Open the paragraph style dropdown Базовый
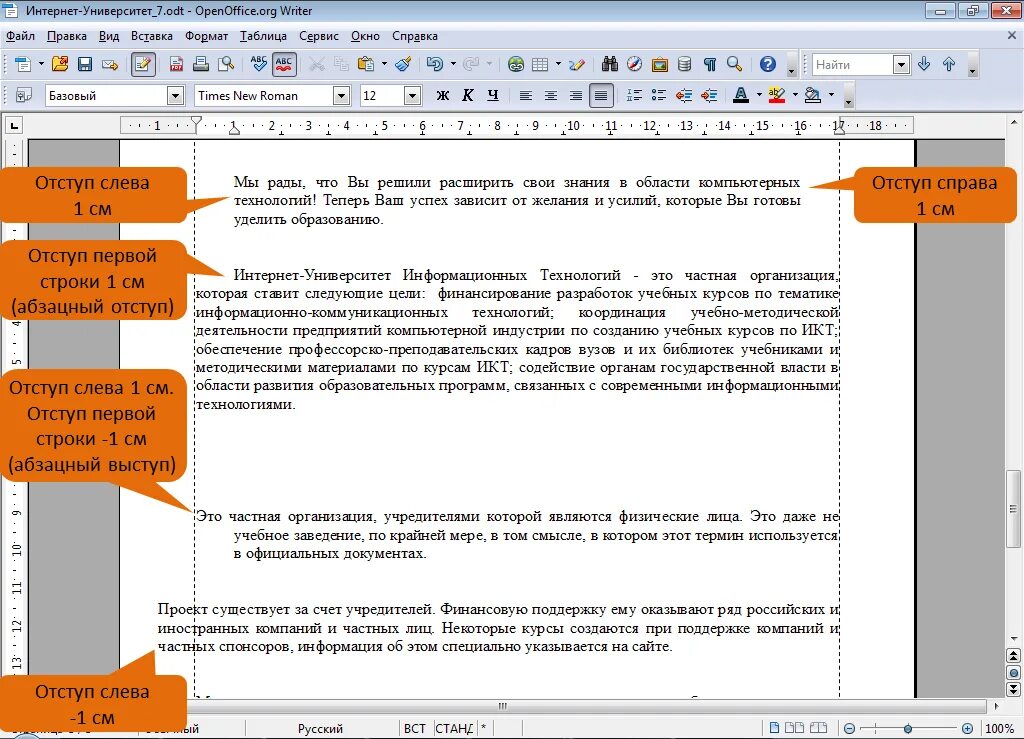The width and height of the screenshot is (1024, 739). pos(175,96)
